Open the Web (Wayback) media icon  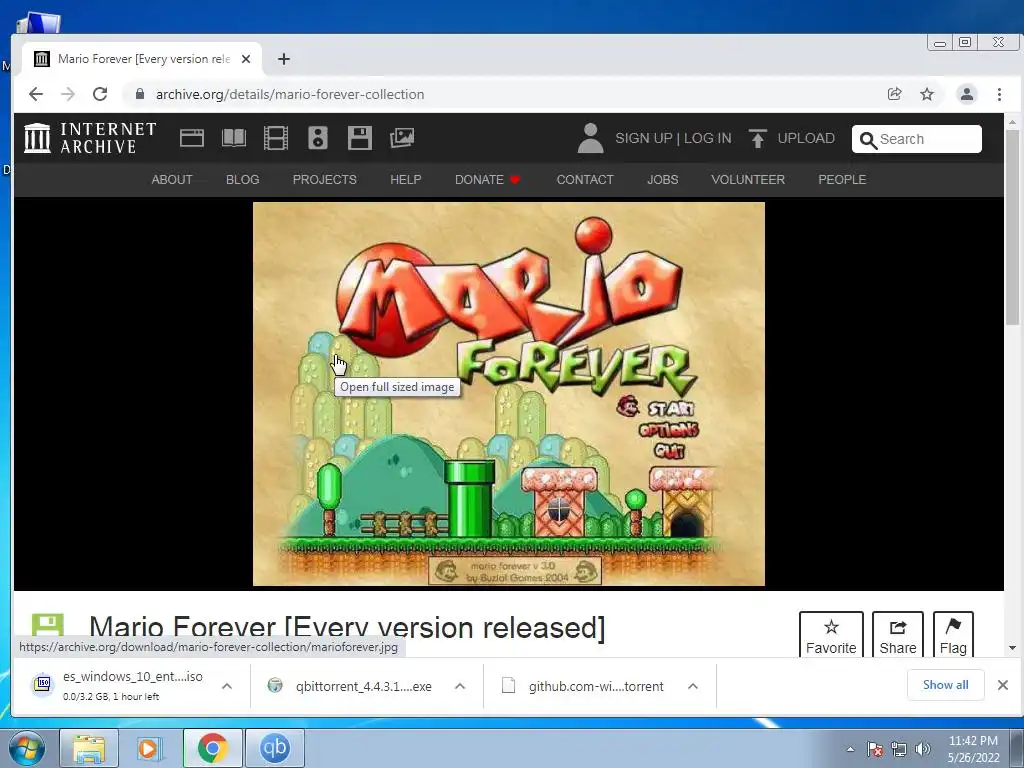pyautogui.click(x=192, y=138)
